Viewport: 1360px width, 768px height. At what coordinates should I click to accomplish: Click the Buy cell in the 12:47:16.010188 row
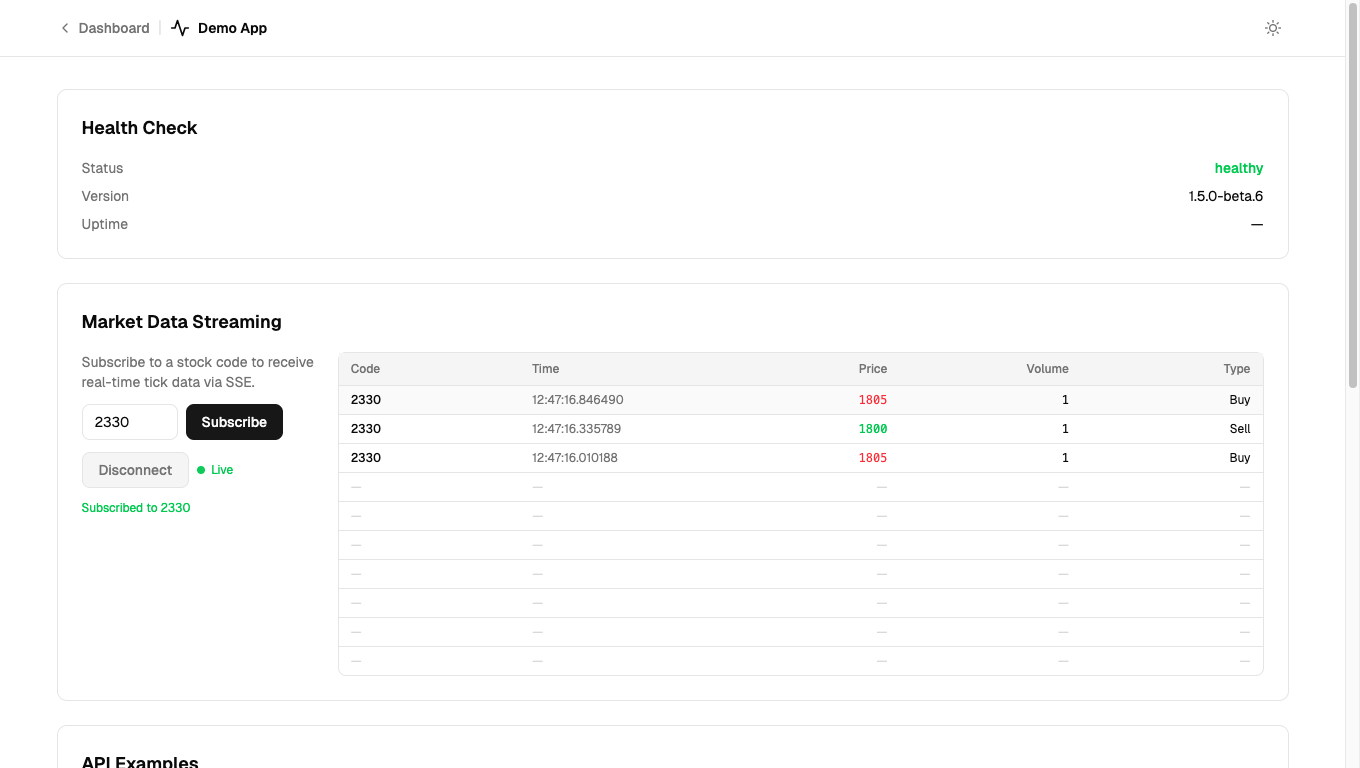tap(1240, 458)
